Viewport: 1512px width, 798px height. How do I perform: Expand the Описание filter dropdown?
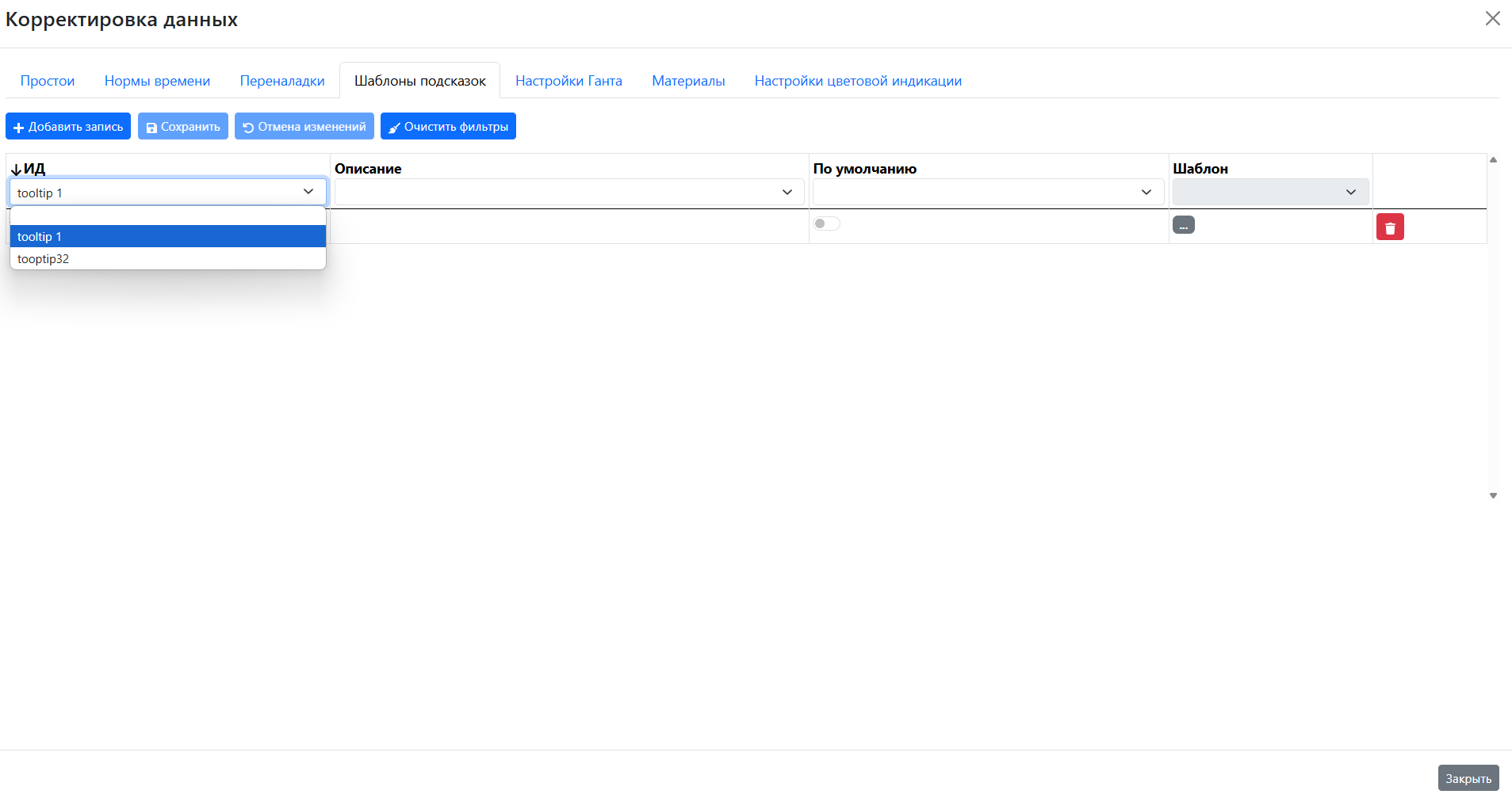click(x=568, y=193)
